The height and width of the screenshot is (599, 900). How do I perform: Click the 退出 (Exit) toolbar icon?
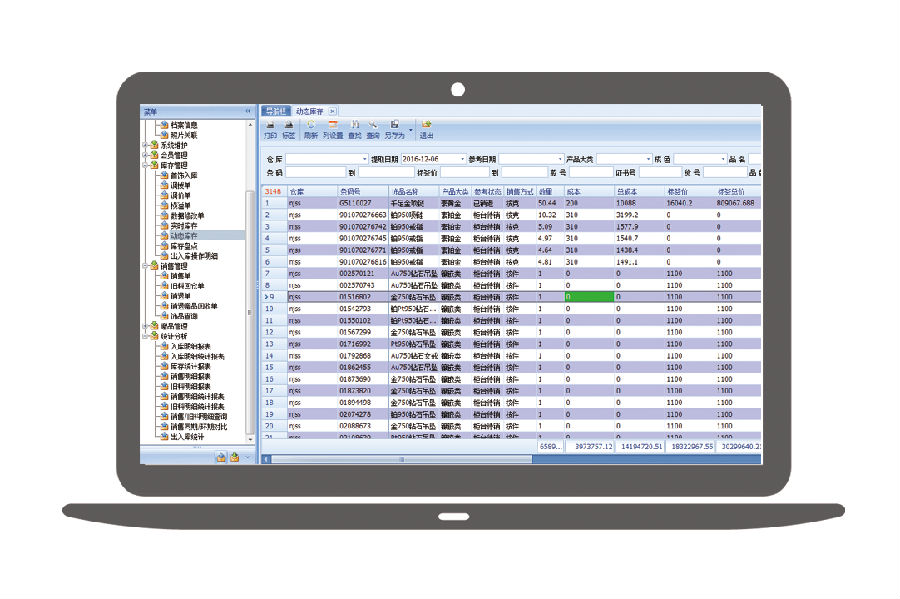(x=426, y=129)
